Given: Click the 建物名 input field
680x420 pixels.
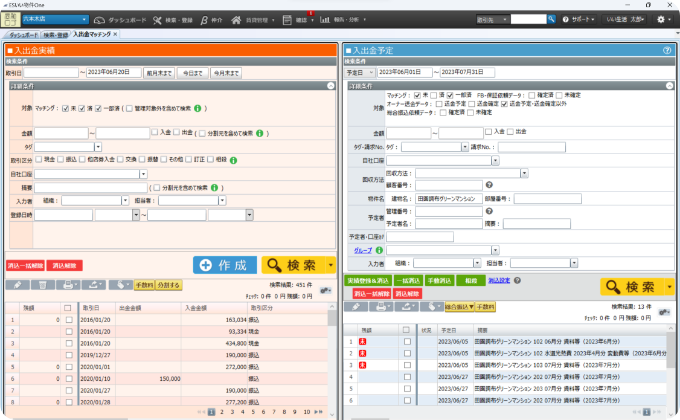Looking at the screenshot, I should pyautogui.click(x=448, y=199).
